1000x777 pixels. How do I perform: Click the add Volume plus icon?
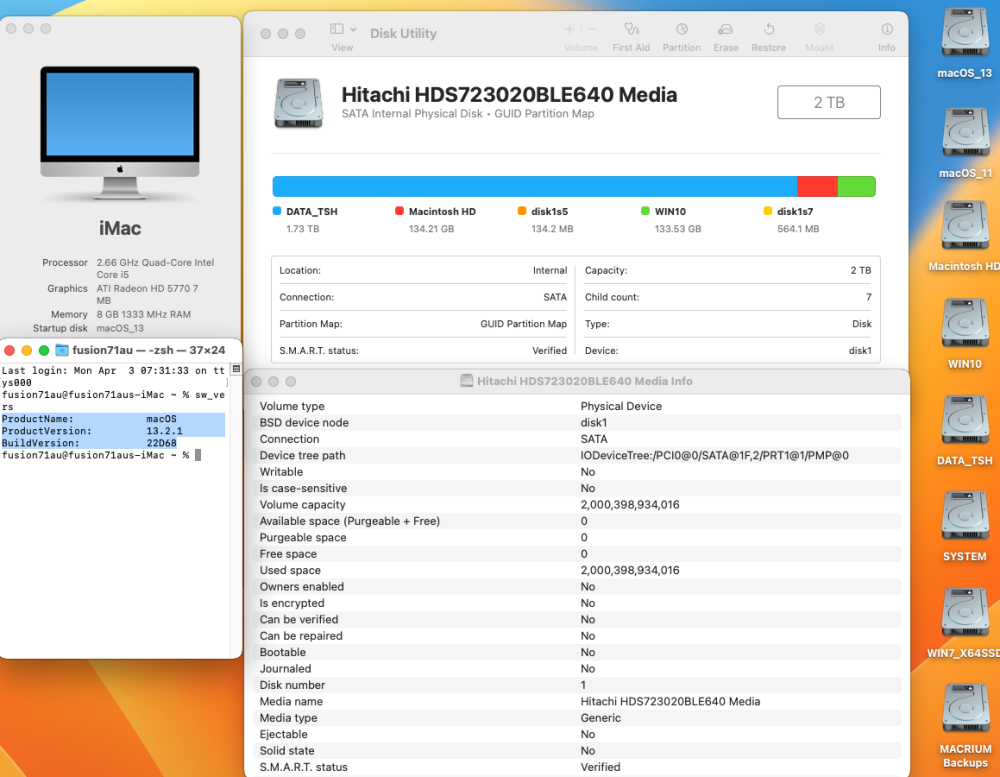[x=570, y=29]
